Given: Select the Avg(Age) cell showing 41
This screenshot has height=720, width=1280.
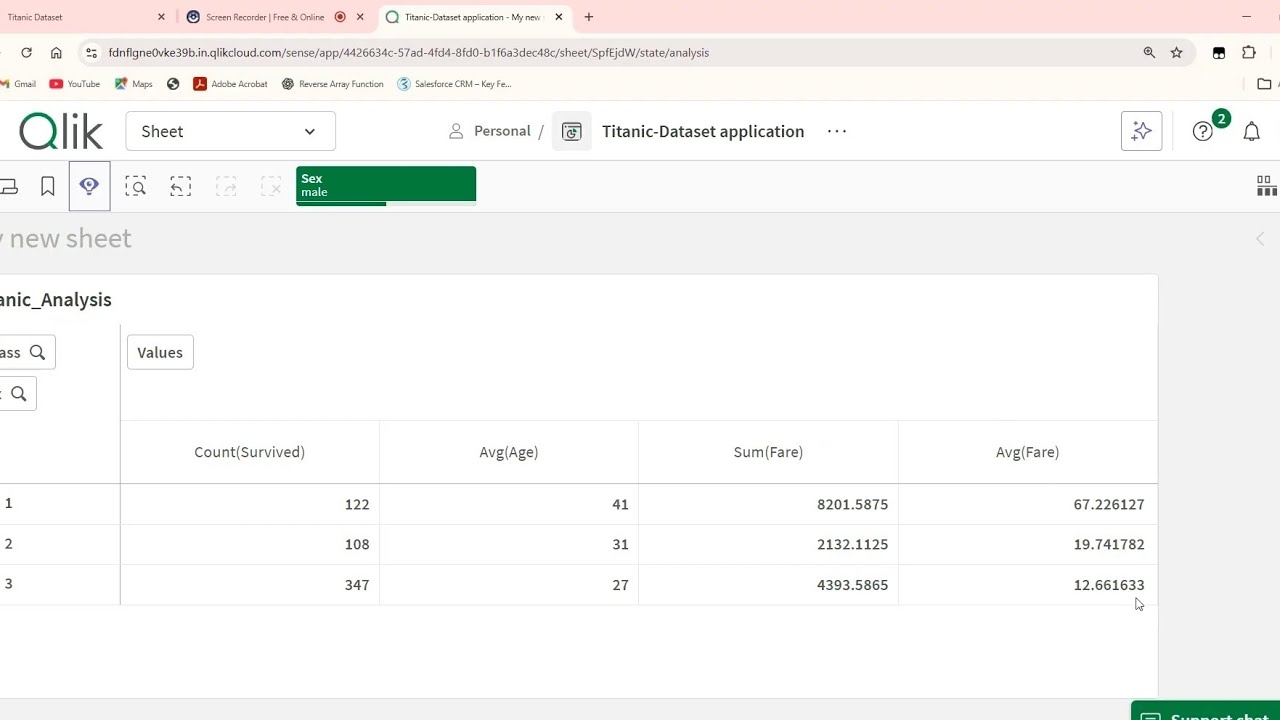Looking at the screenshot, I should click(509, 504).
